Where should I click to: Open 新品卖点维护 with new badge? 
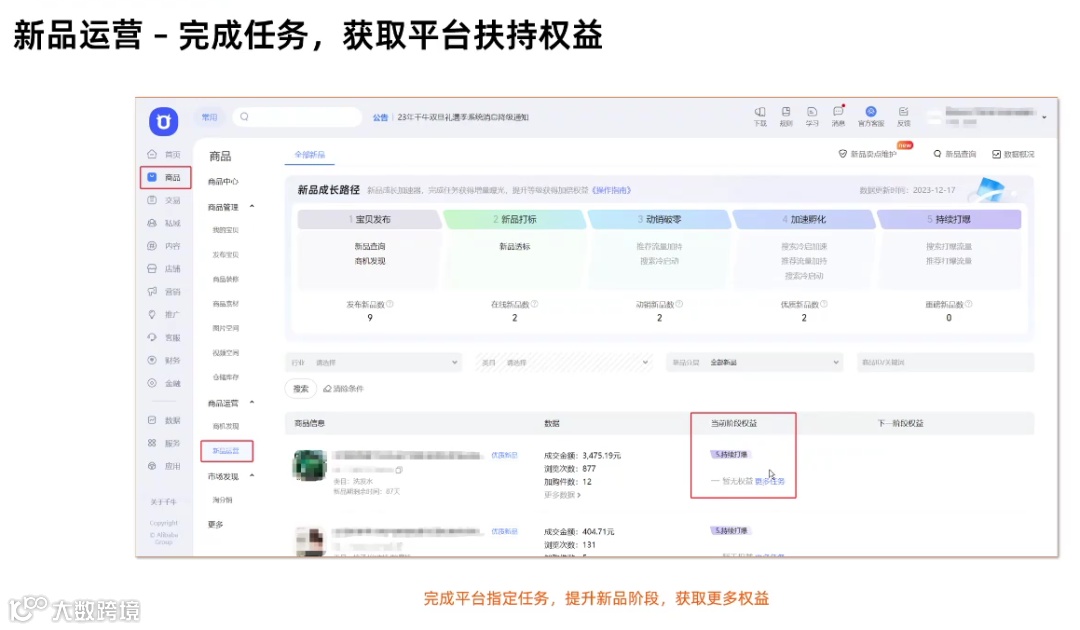click(x=868, y=154)
